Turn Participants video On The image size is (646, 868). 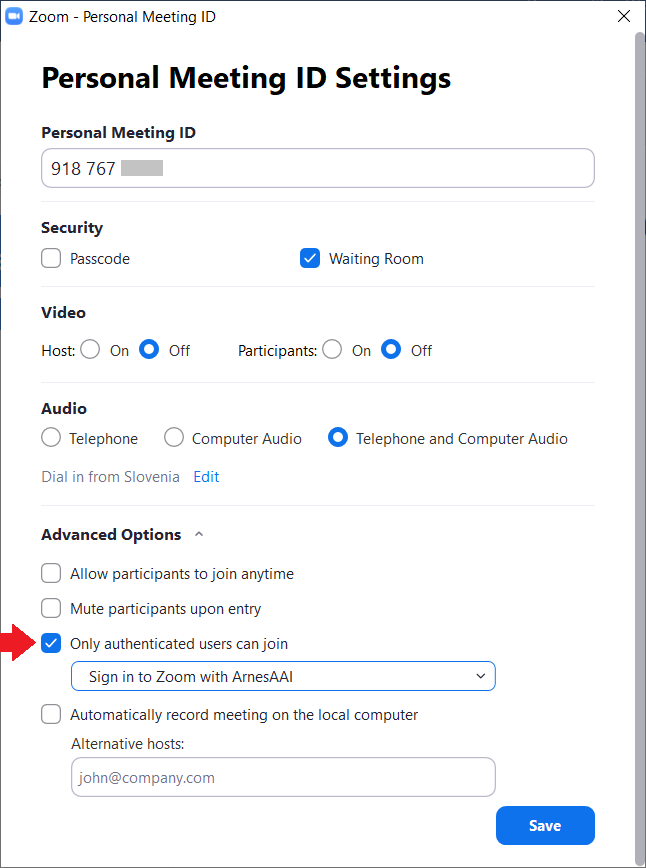(x=332, y=350)
